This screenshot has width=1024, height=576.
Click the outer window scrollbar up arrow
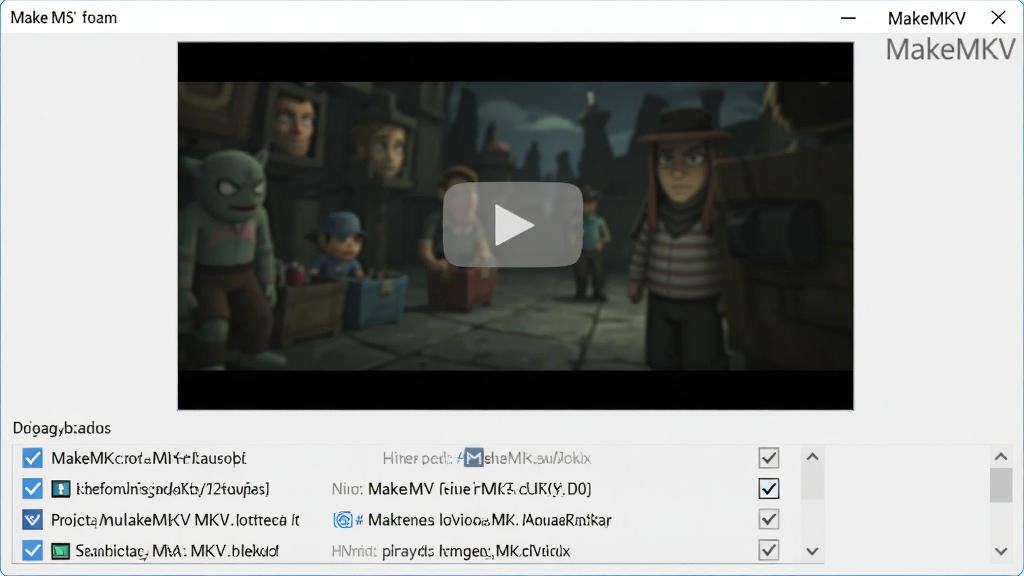pos(1001,457)
